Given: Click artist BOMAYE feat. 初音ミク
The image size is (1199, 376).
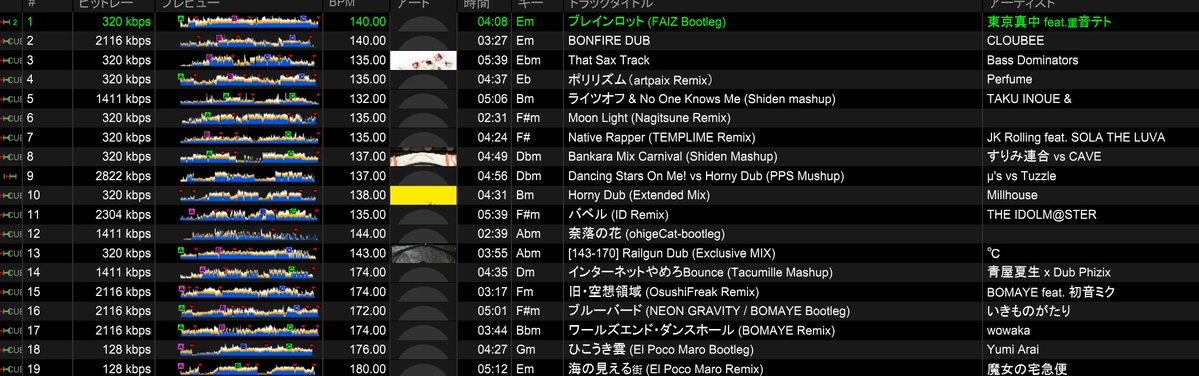Looking at the screenshot, I should (1051, 292).
